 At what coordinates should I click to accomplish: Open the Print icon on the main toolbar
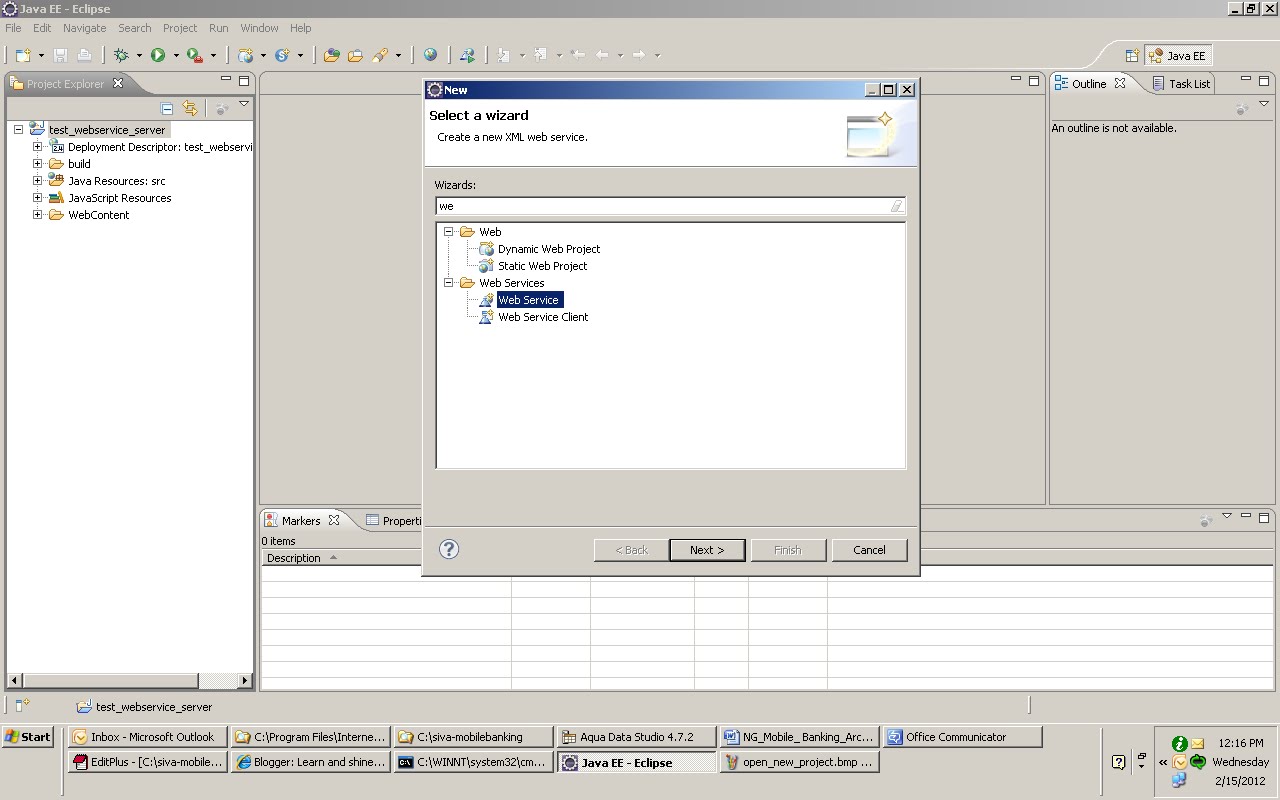point(84,55)
